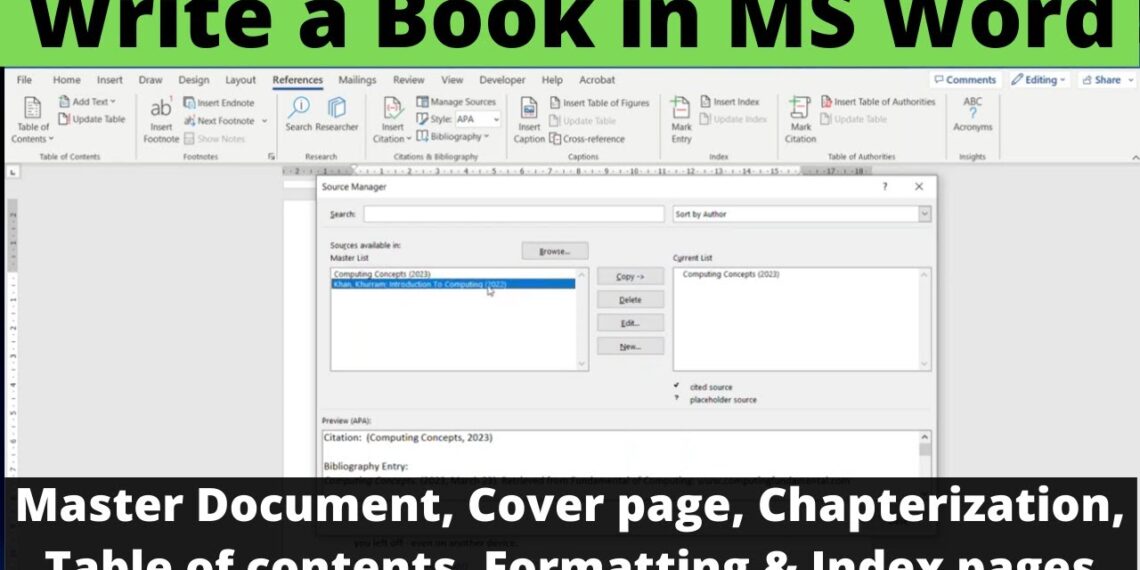This screenshot has height=570, width=1140.
Task: Open the Editing mode dropdown
Action: point(1038,80)
